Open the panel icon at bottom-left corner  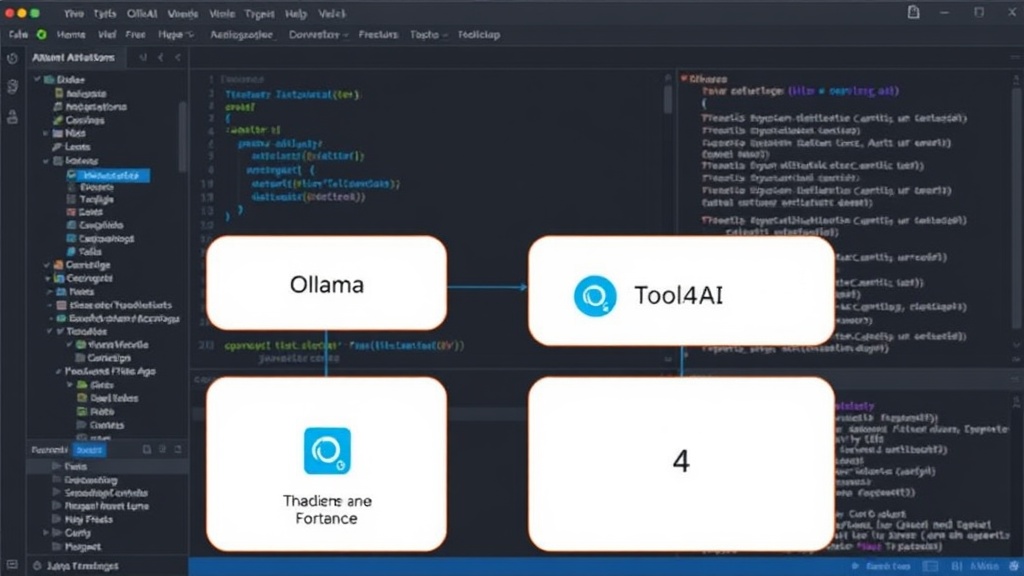point(12,564)
